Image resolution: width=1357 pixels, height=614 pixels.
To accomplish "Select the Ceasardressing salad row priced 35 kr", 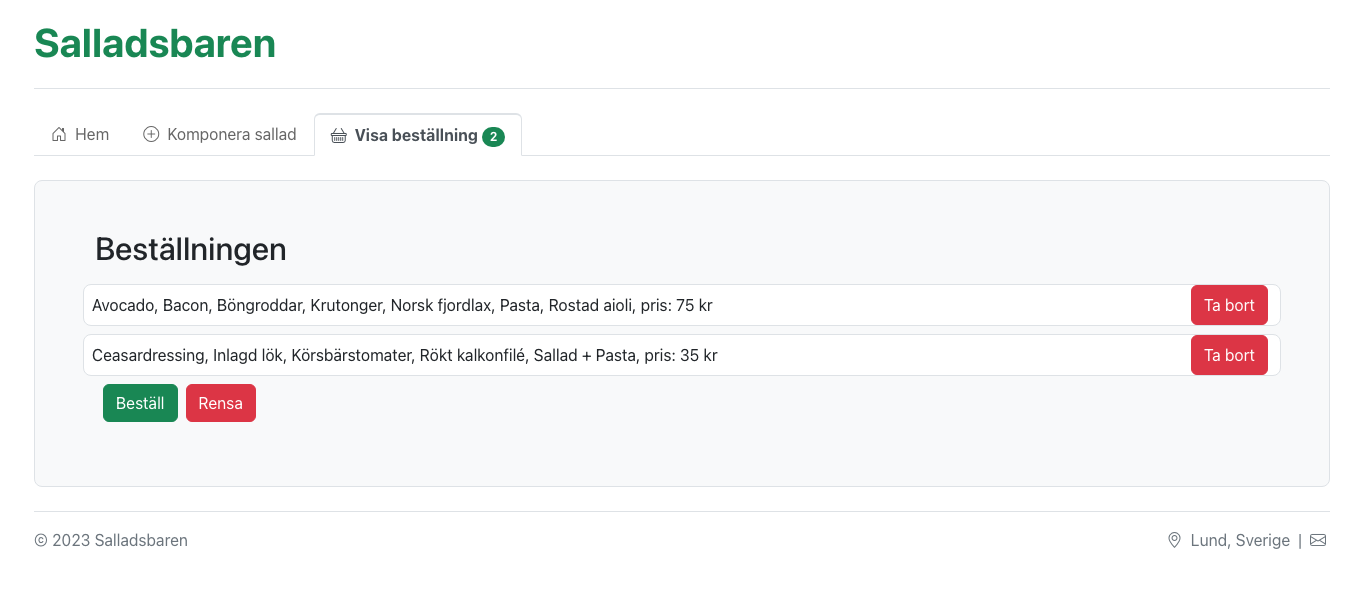I will click(681, 355).
